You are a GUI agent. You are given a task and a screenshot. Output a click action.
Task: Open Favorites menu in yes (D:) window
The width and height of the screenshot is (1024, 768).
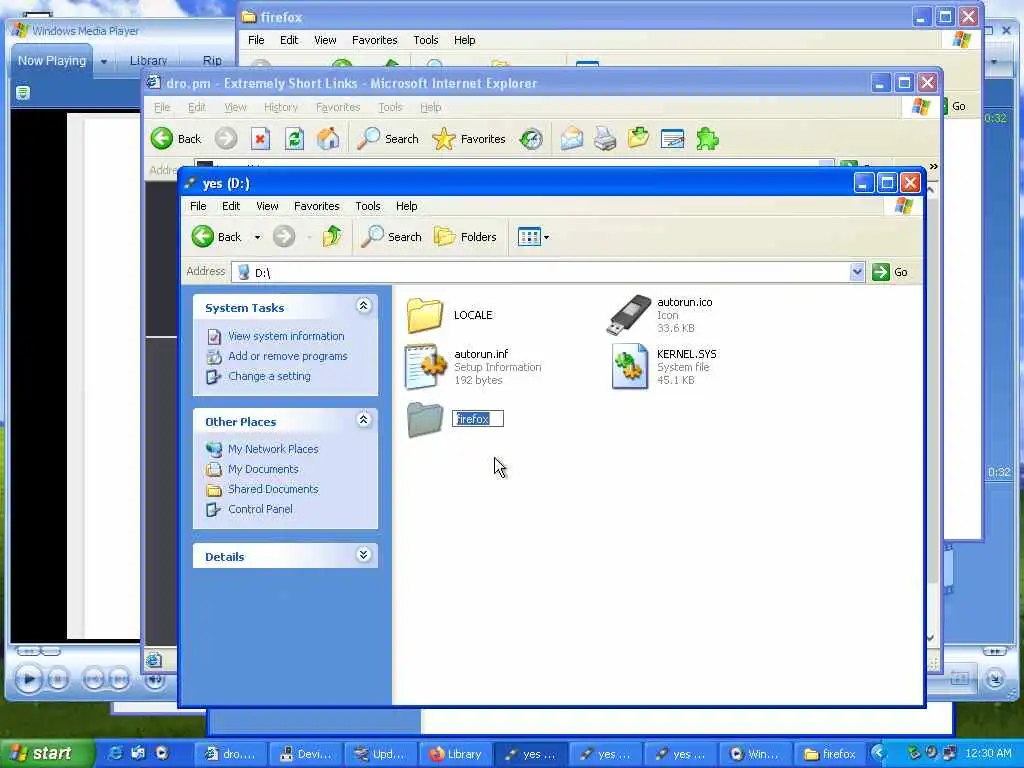coord(317,206)
